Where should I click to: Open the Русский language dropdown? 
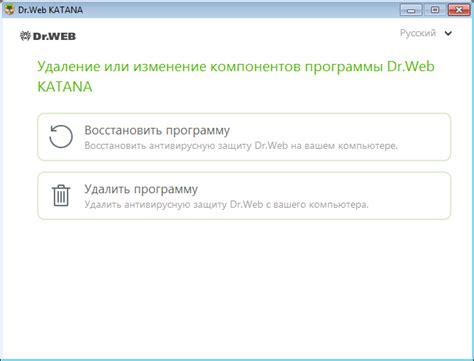pos(426,33)
